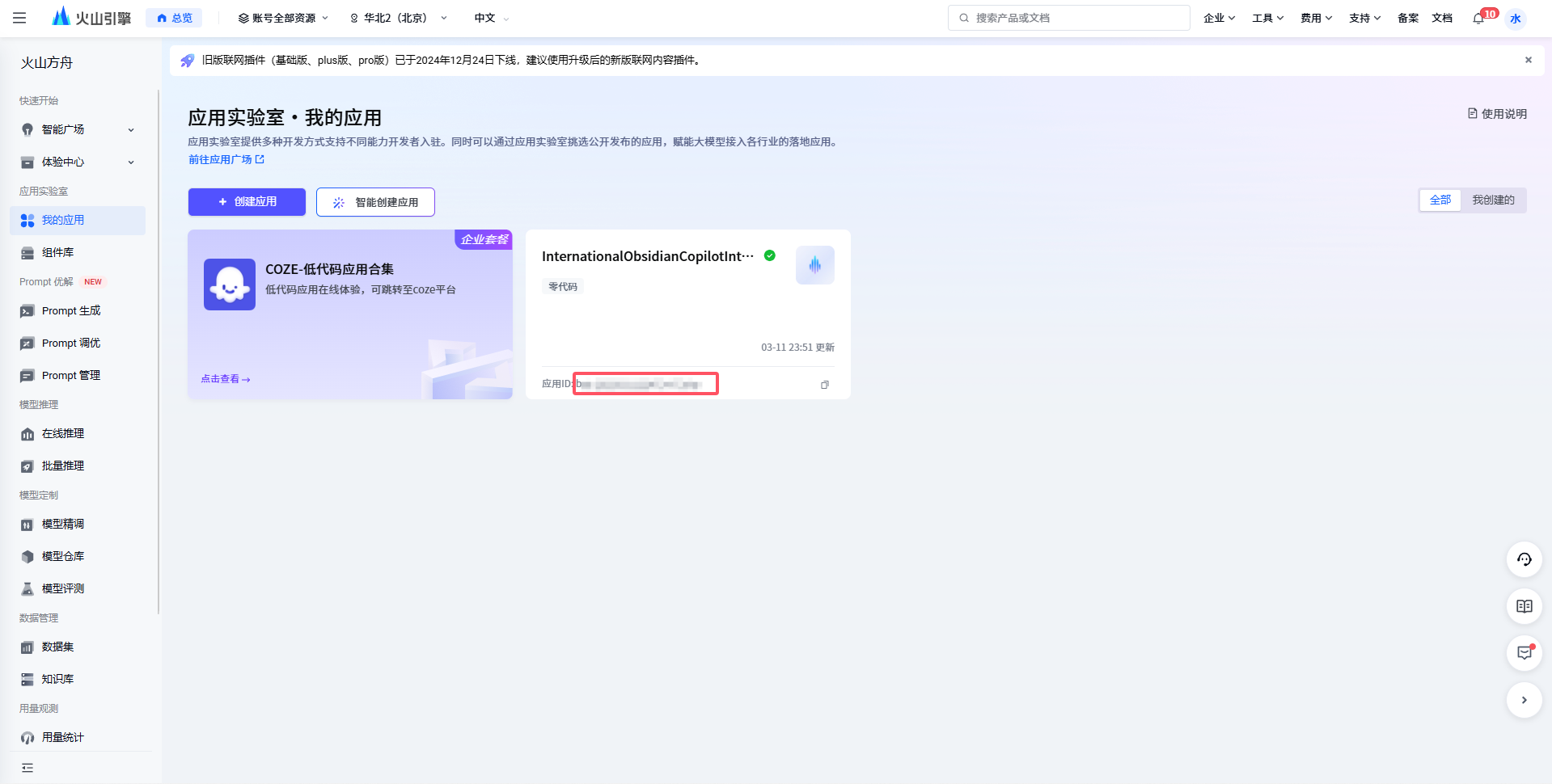This screenshot has width=1552, height=784.
Task: Open the 使用说明 link
Action: tap(1497, 114)
